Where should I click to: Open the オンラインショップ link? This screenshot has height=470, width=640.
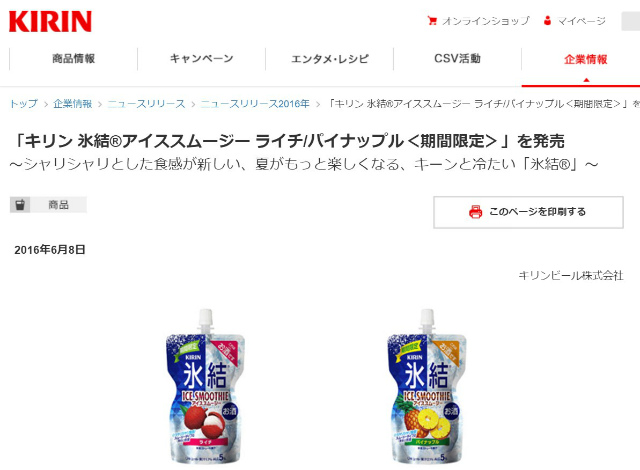(x=486, y=21)
